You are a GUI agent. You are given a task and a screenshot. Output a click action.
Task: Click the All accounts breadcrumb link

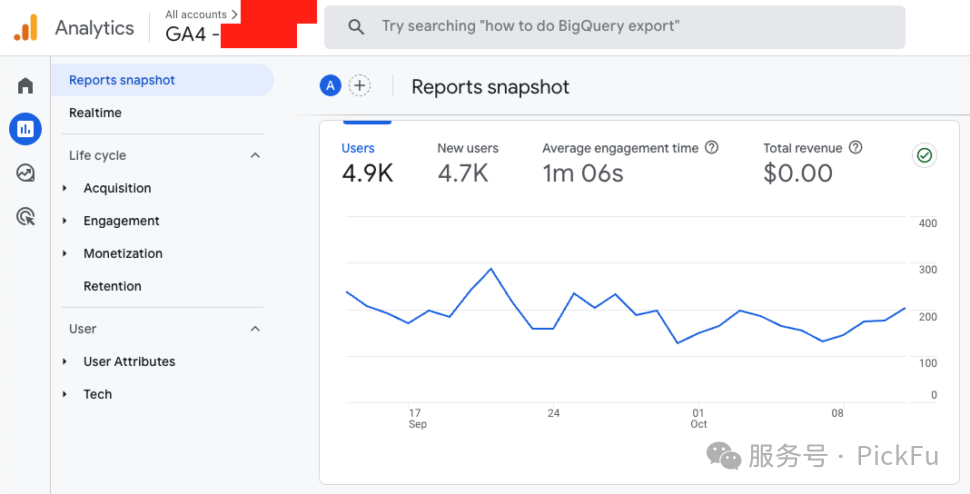click(x=201, y=14)
